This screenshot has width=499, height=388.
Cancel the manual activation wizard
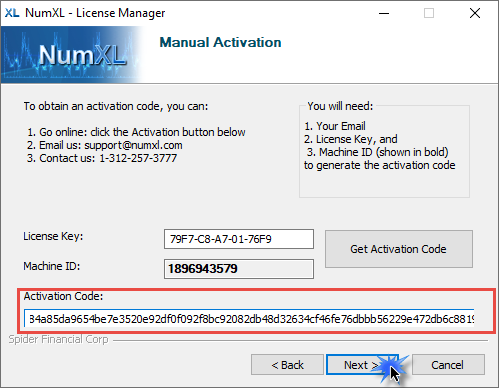(x=448, y=365)
